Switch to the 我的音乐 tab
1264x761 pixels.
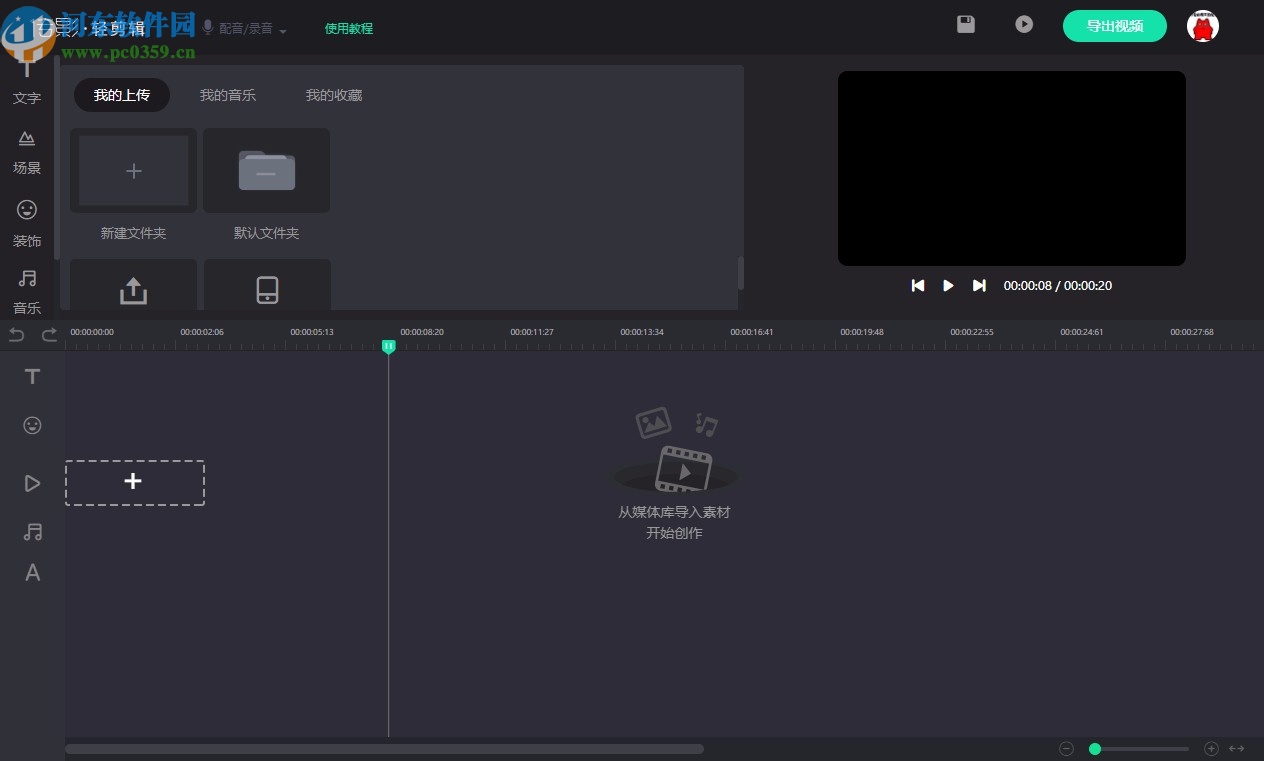pyautogui.click(x=228, y=95)
